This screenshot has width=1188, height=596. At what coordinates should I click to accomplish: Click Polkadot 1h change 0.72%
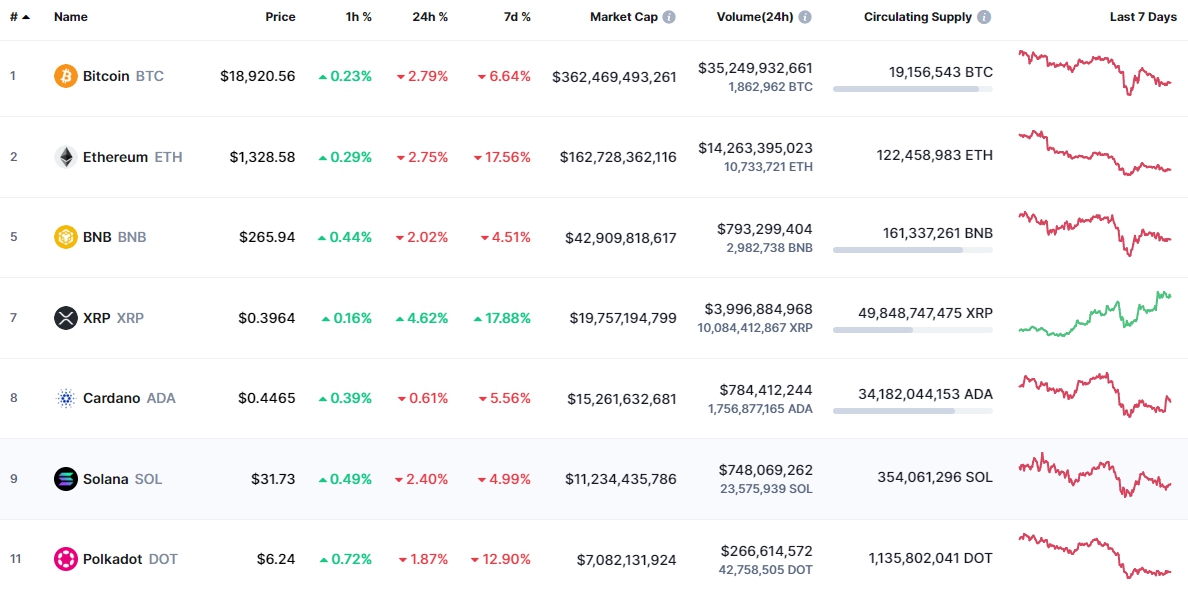tap(345, 559)
